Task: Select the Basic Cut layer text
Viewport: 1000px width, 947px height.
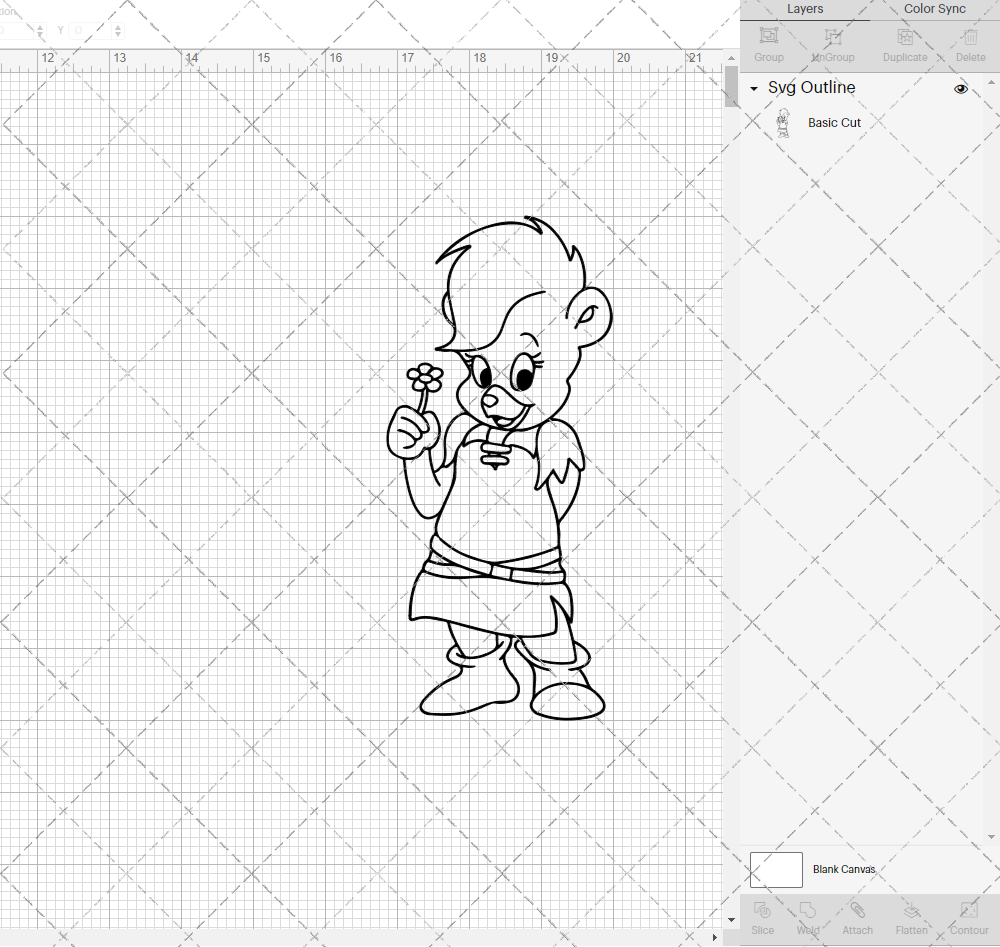Action: pyautogui.click(x=834, y=122)
